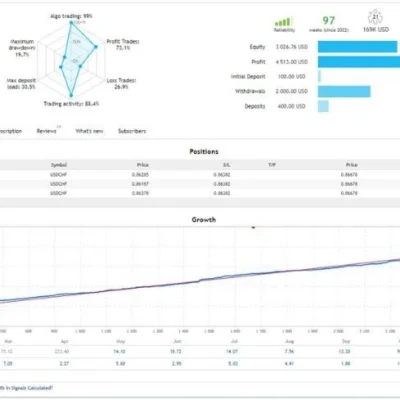
Task: Click the Positions section heading
Action: (204, 151)
